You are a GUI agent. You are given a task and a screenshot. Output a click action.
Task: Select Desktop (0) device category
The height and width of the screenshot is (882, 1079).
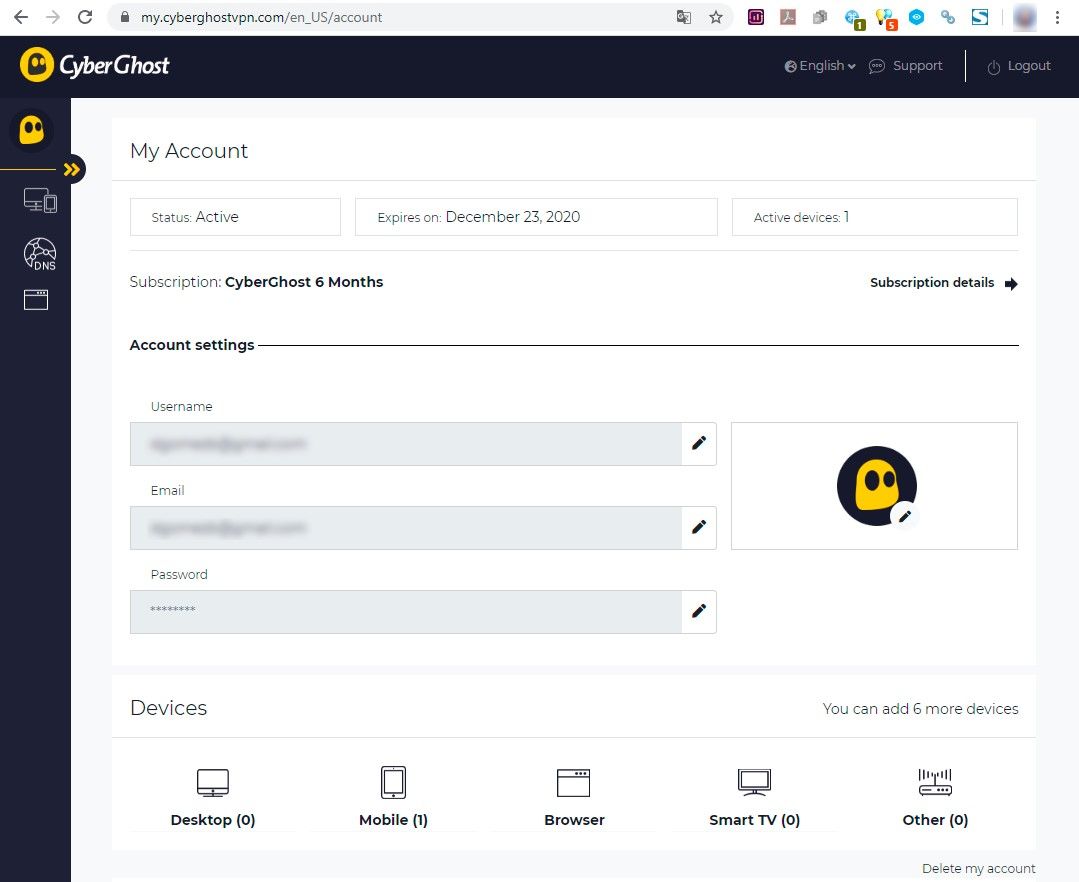[x=213, y=797]
